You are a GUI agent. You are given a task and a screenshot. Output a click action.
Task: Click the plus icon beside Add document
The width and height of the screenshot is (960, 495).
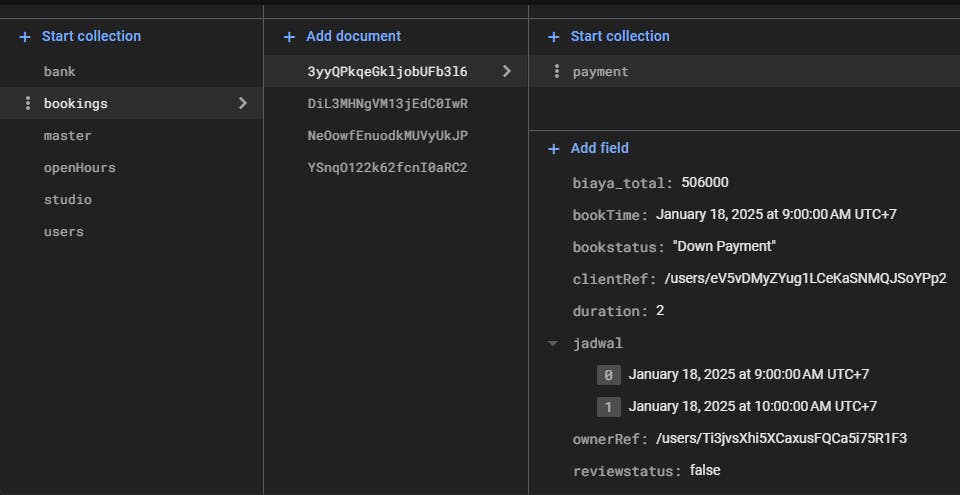pyautogui.click(x=289, y=37)
